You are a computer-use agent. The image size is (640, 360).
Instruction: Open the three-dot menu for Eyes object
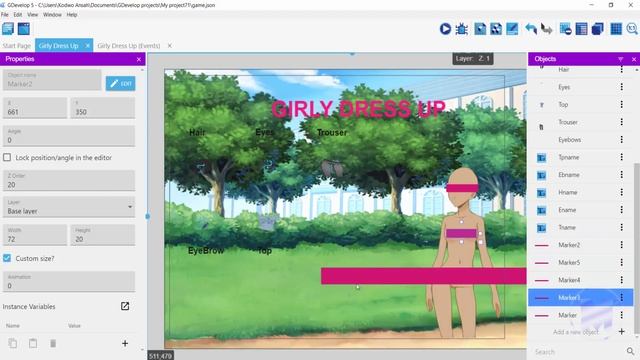coord(622,87)
